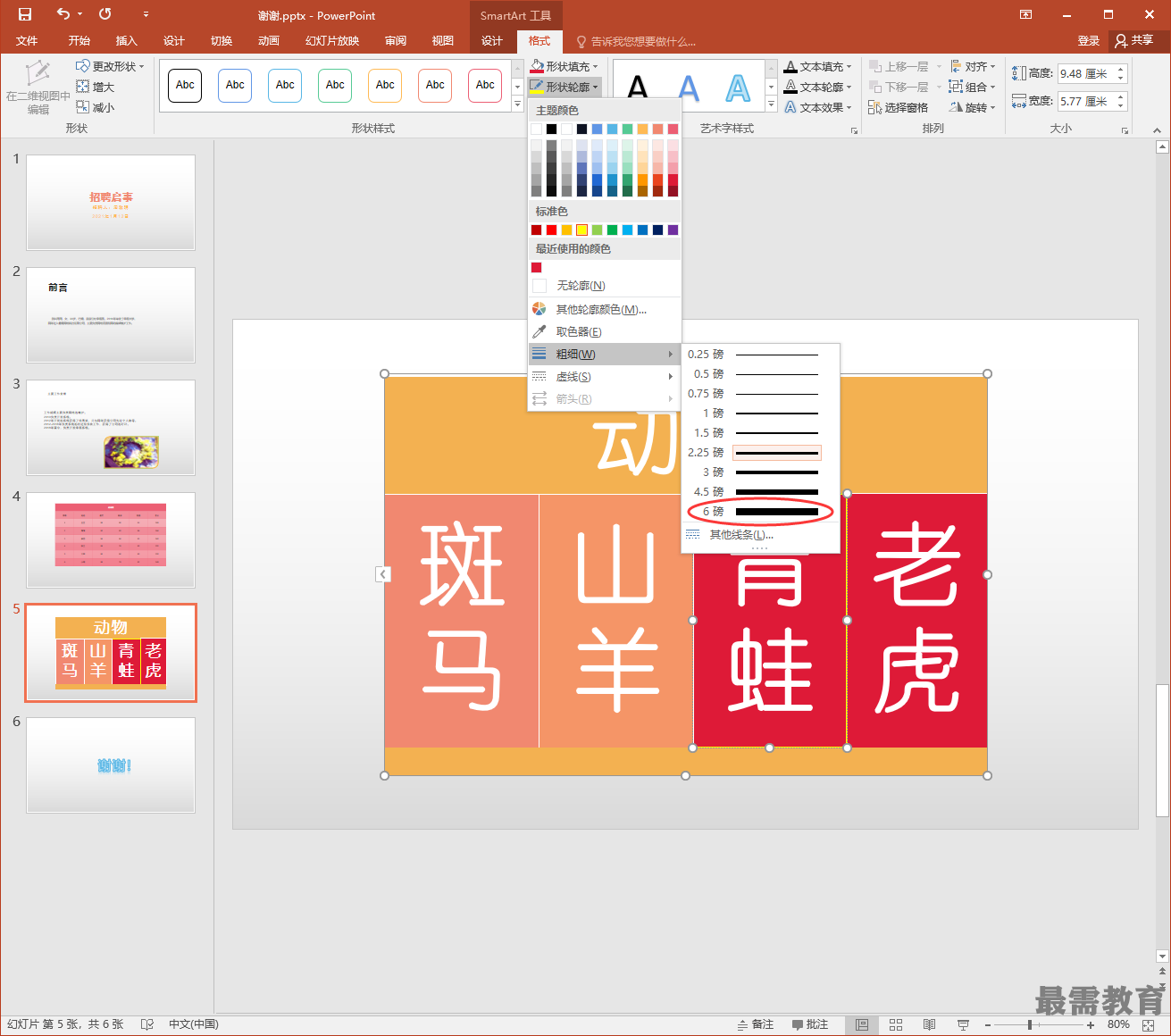Open 艺术字样式 dialog launcher

coord(855,130)
